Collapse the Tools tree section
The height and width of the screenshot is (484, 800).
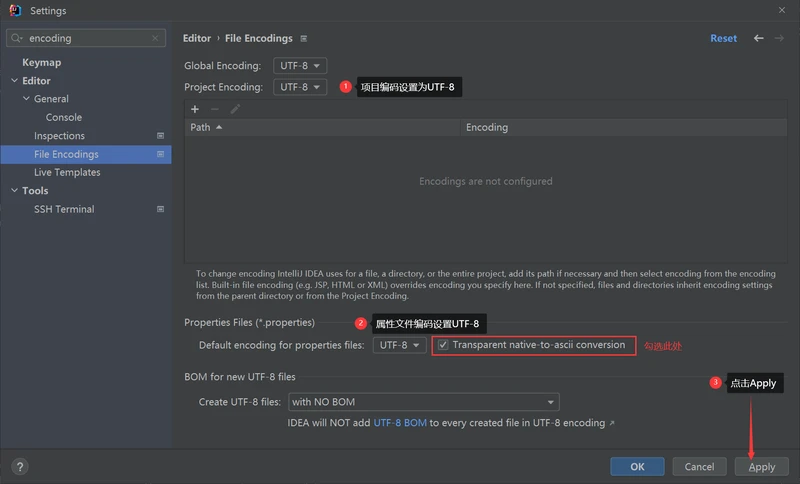click(x=13, y=191)
